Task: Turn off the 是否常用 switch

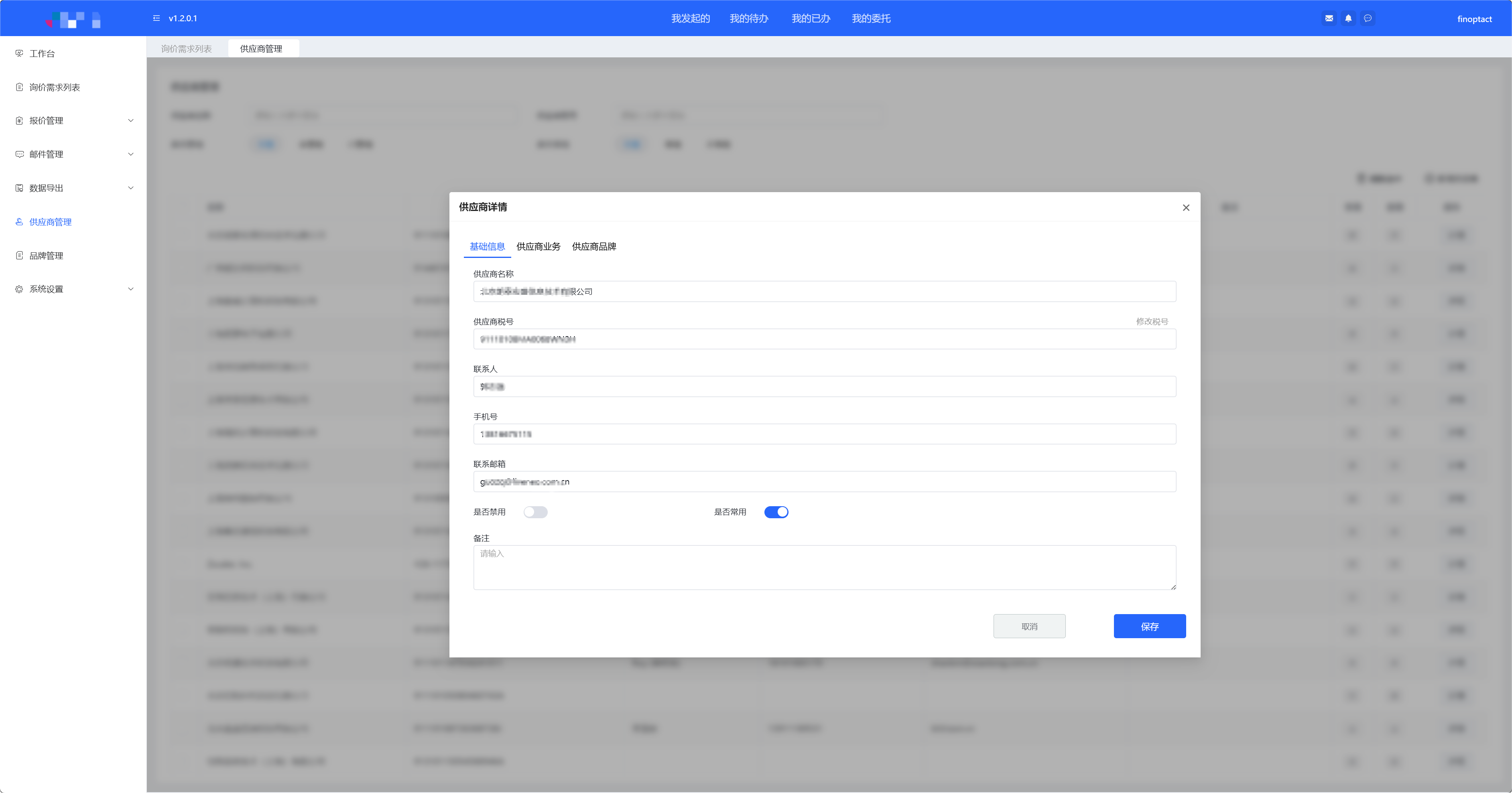Action: pos(776,512)
